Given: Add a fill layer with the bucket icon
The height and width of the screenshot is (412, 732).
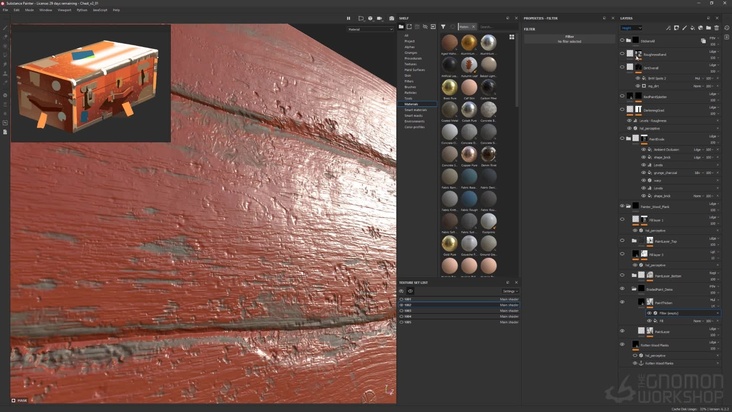Looking at the screenshot, I should [692, 28].
